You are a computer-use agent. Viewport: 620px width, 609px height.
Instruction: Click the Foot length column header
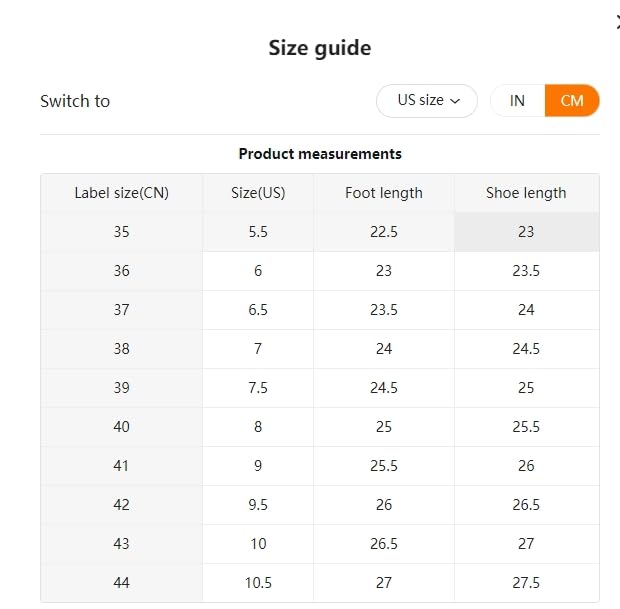(x=384, y=193)
